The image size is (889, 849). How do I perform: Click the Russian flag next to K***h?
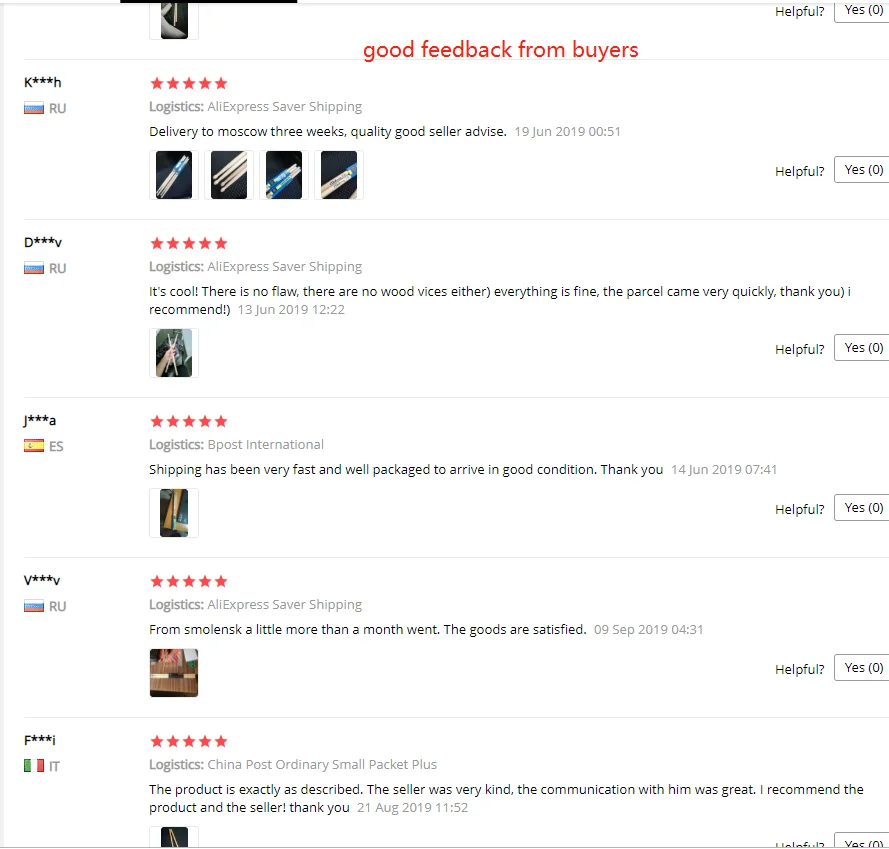(34, 108)
